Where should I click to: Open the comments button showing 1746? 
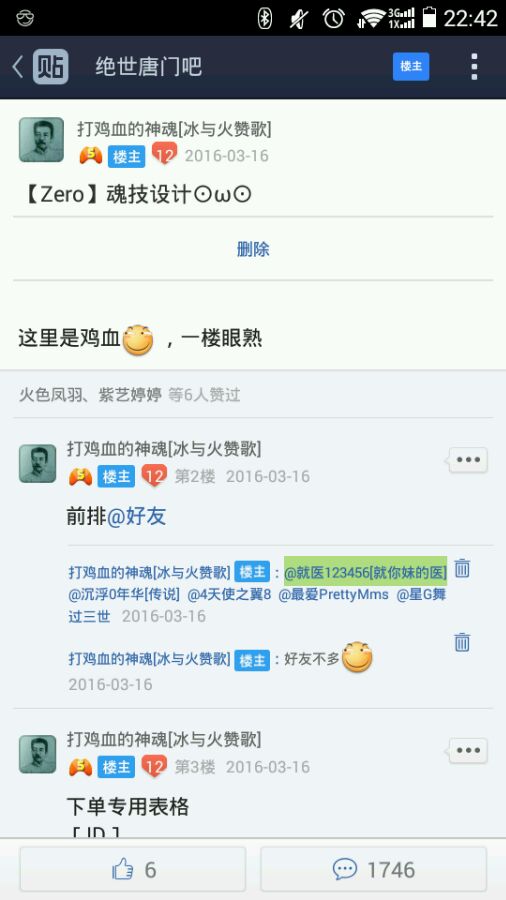[x=373, y=870]
